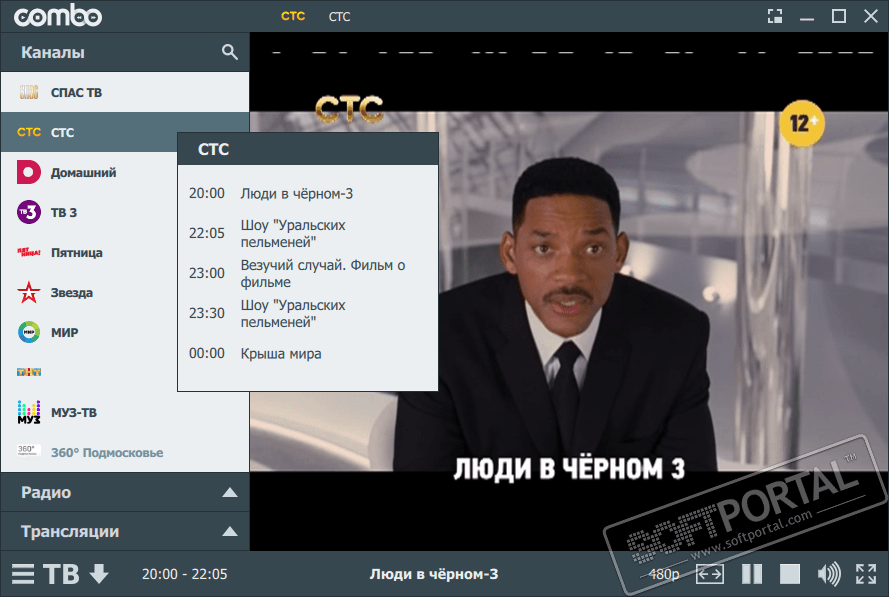
Task: Expand the Трансляции section
Action: pos(125,531)
